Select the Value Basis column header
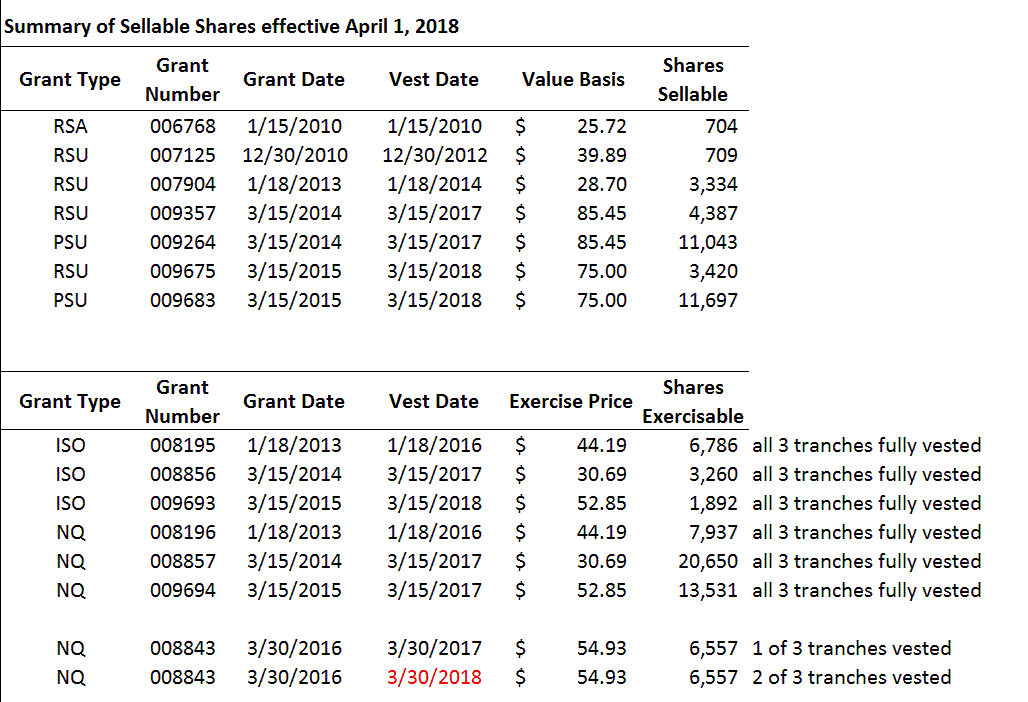The image size is (1028, 702). [573, 80]
